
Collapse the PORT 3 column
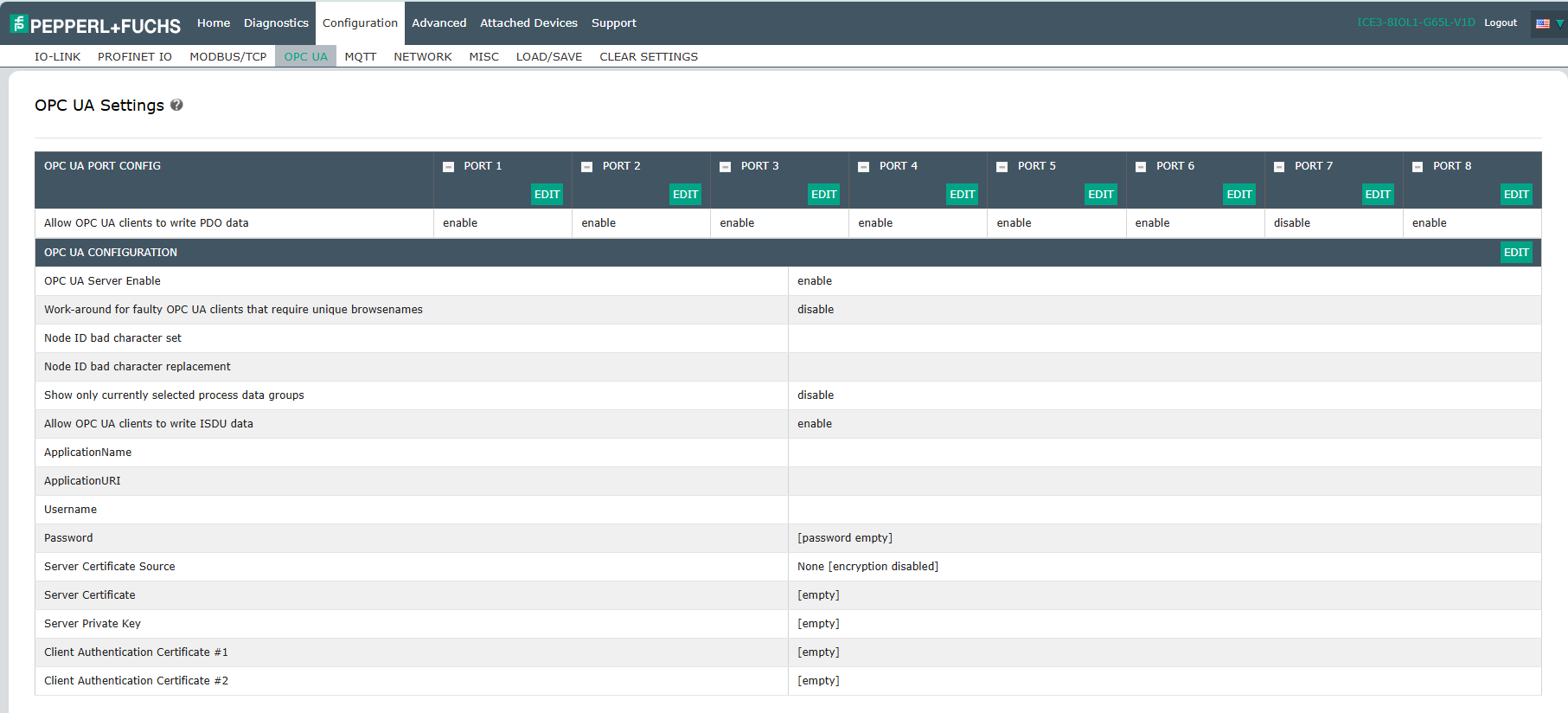[725, 167]
